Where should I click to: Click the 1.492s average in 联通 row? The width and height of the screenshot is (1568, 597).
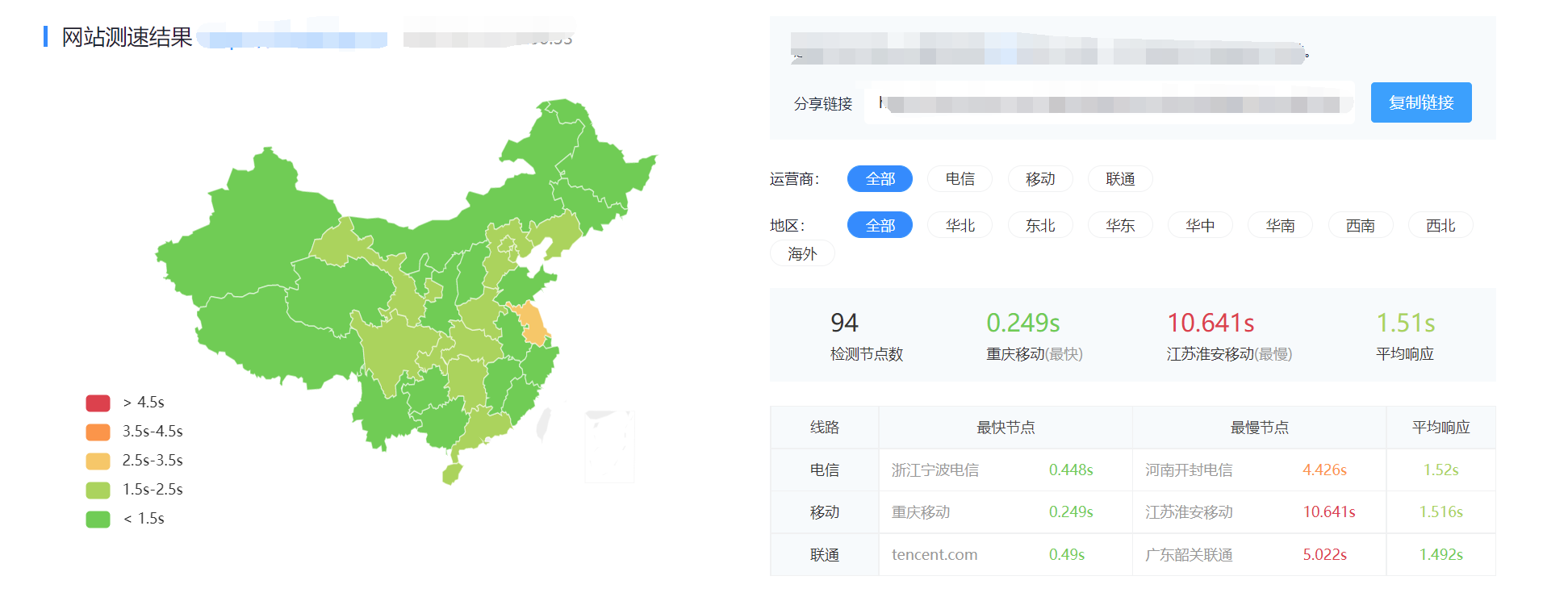click(1440, 555)
